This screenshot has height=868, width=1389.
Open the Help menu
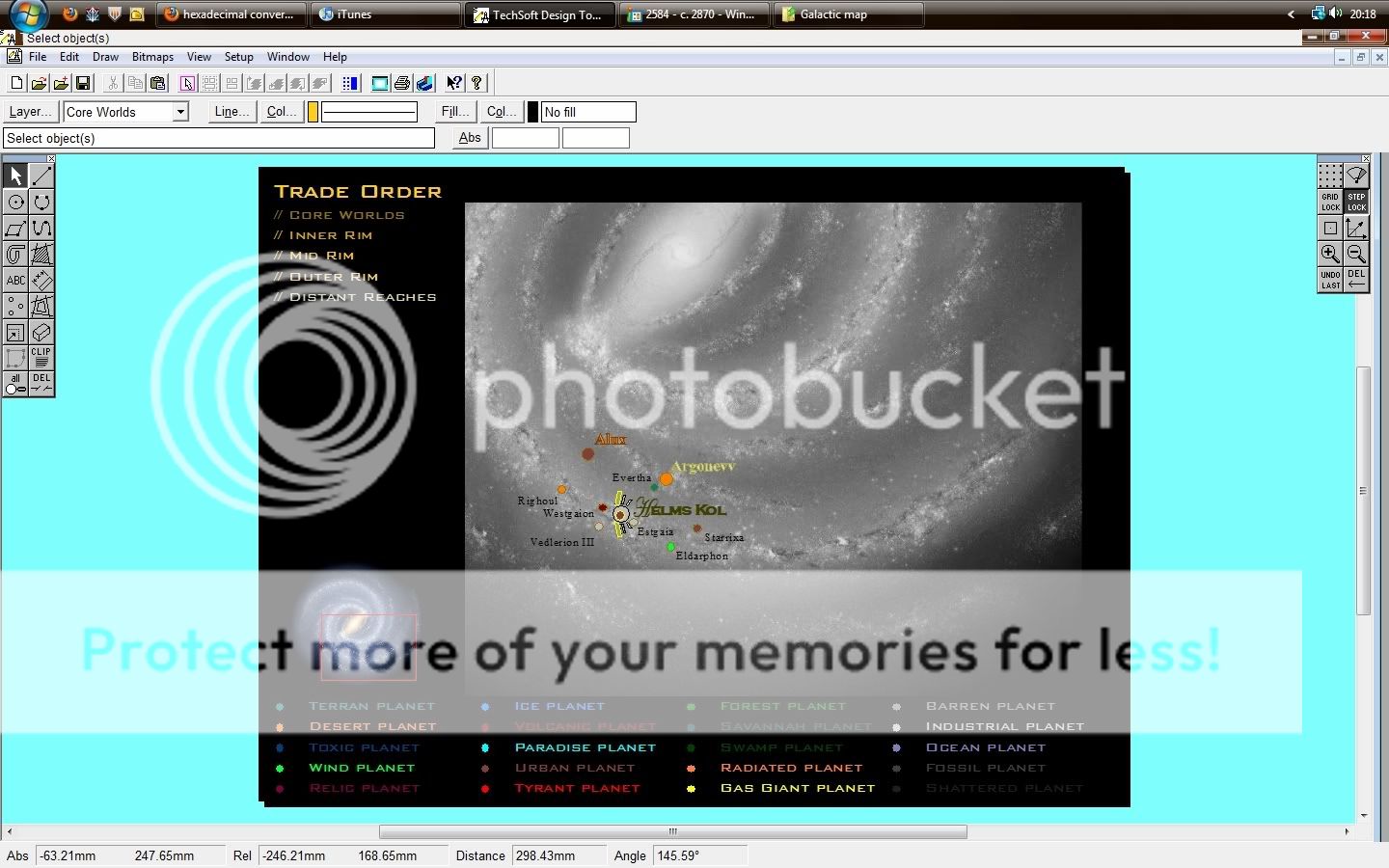(x=335, y=57)
